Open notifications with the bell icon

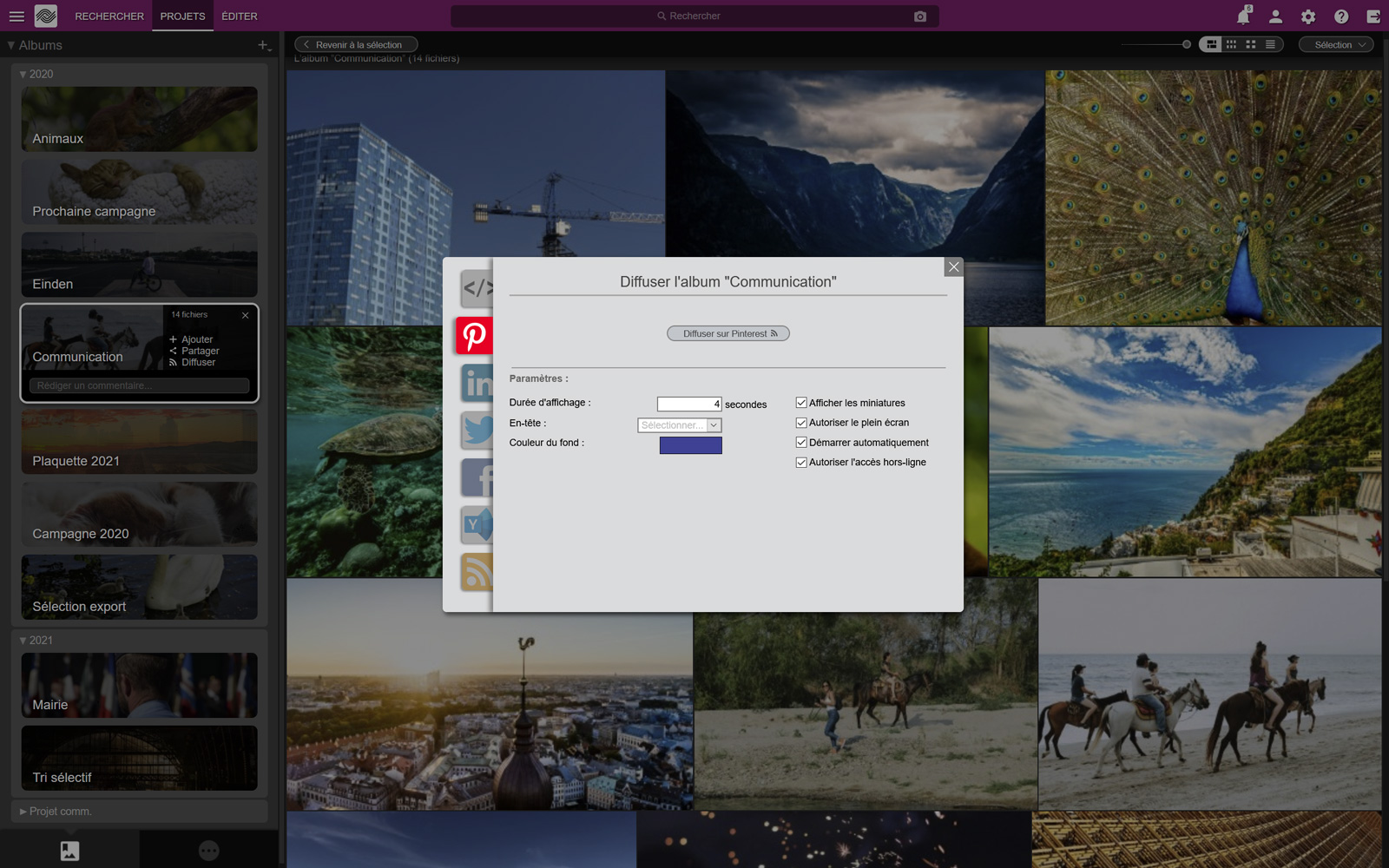(1241, 16)
